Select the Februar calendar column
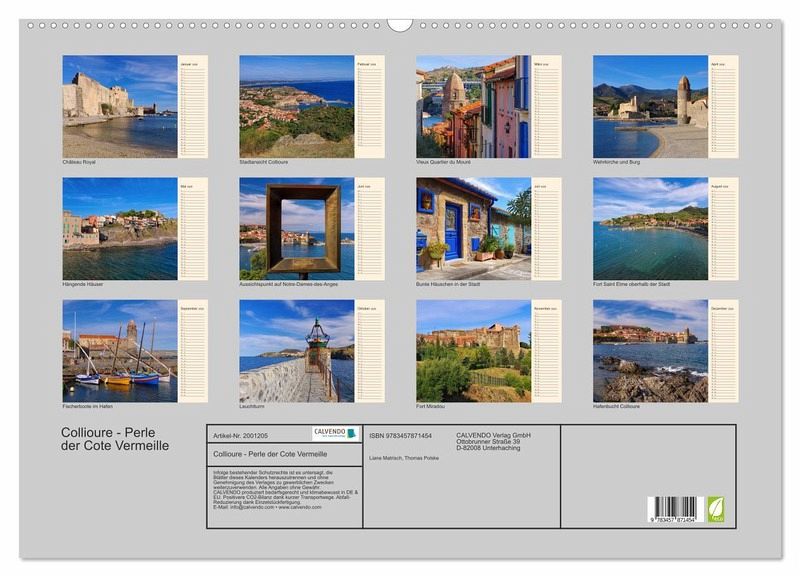Viewport: 800px width, 577px height. point(370,106)
